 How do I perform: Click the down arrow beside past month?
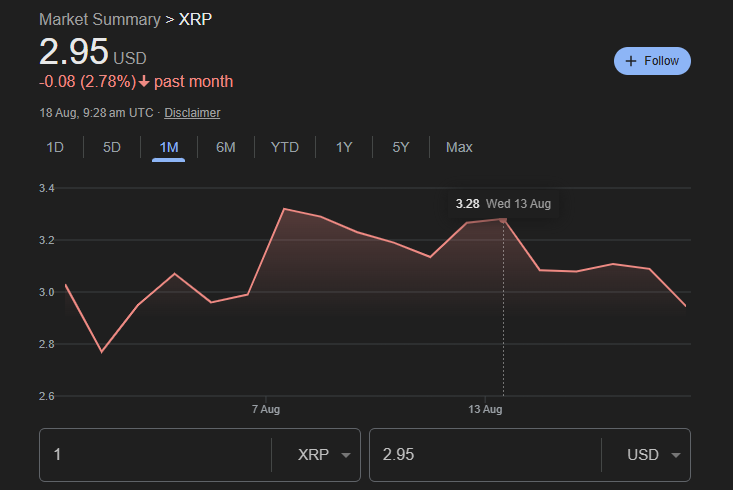point(144,82)
